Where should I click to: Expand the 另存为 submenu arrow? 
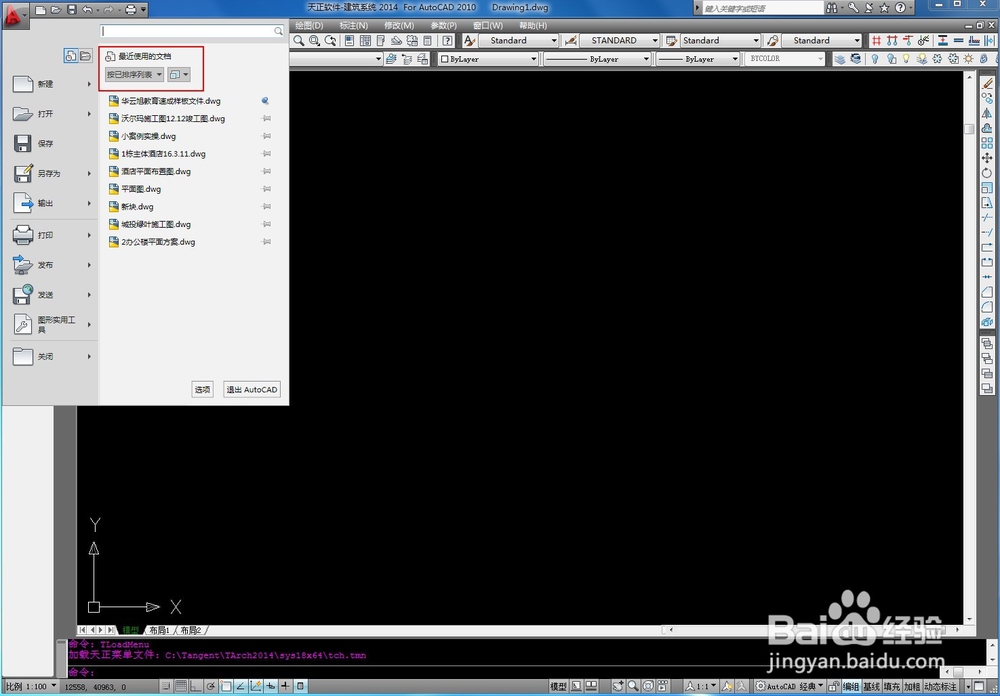click(x=89, y=174)
